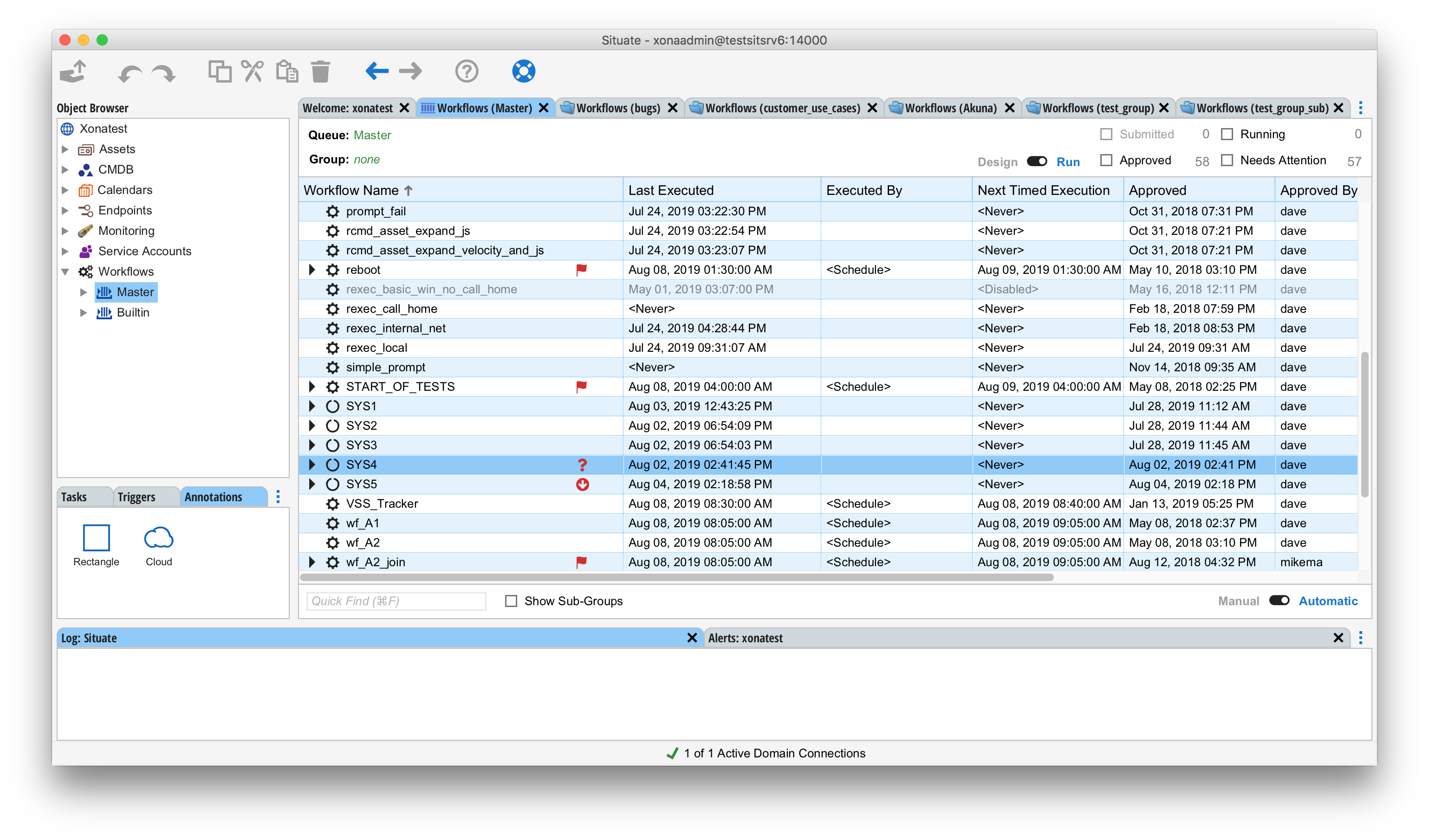Check the Show Sub-Groups checkbox
Screen dimensions: 1429x840
[511, 601]
